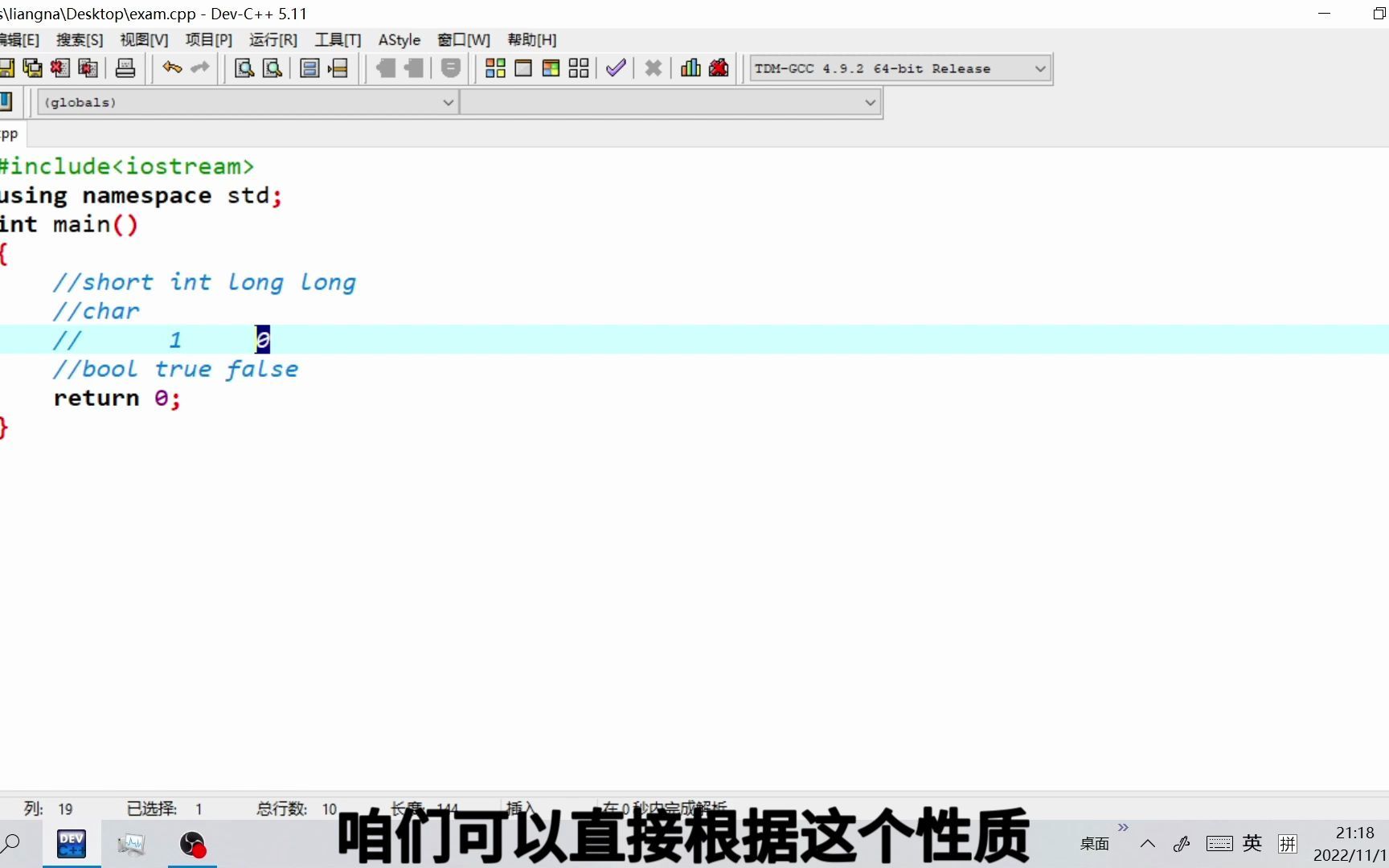Click the 列: 19 status bar entry
Image resolution: width=1389 pixels, height=868 pixels.
click(48, 809)
